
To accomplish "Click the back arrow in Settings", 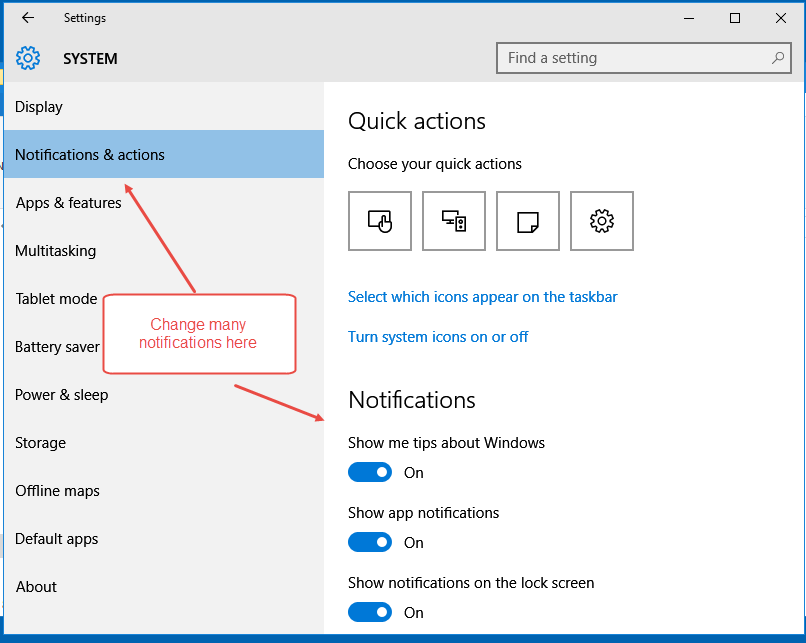I will click(28, 18).
